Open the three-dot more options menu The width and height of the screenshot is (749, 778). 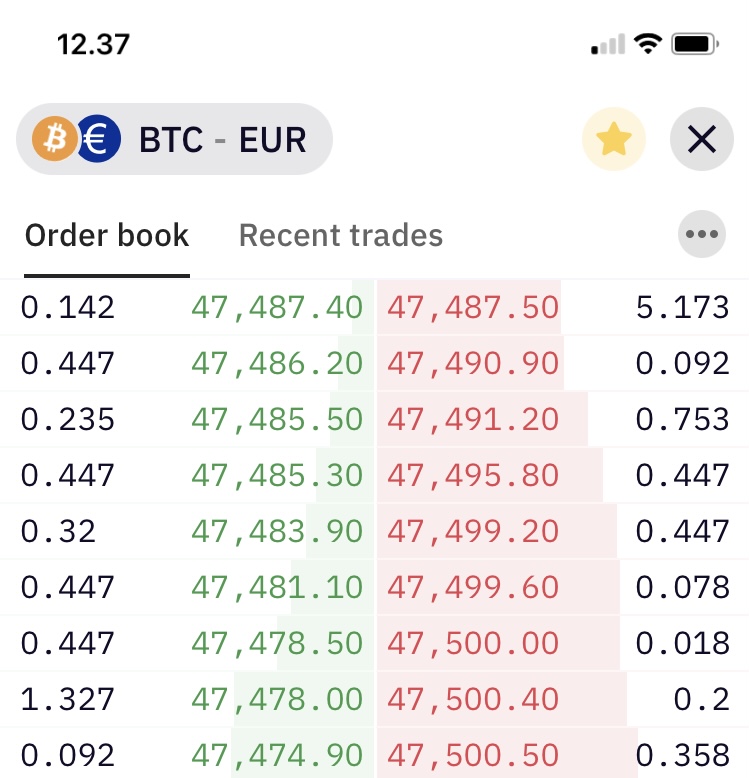702,234
